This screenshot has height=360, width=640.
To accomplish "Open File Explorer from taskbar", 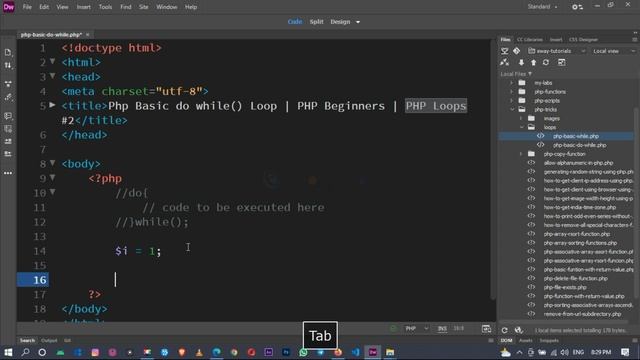I will pos(390,352).
